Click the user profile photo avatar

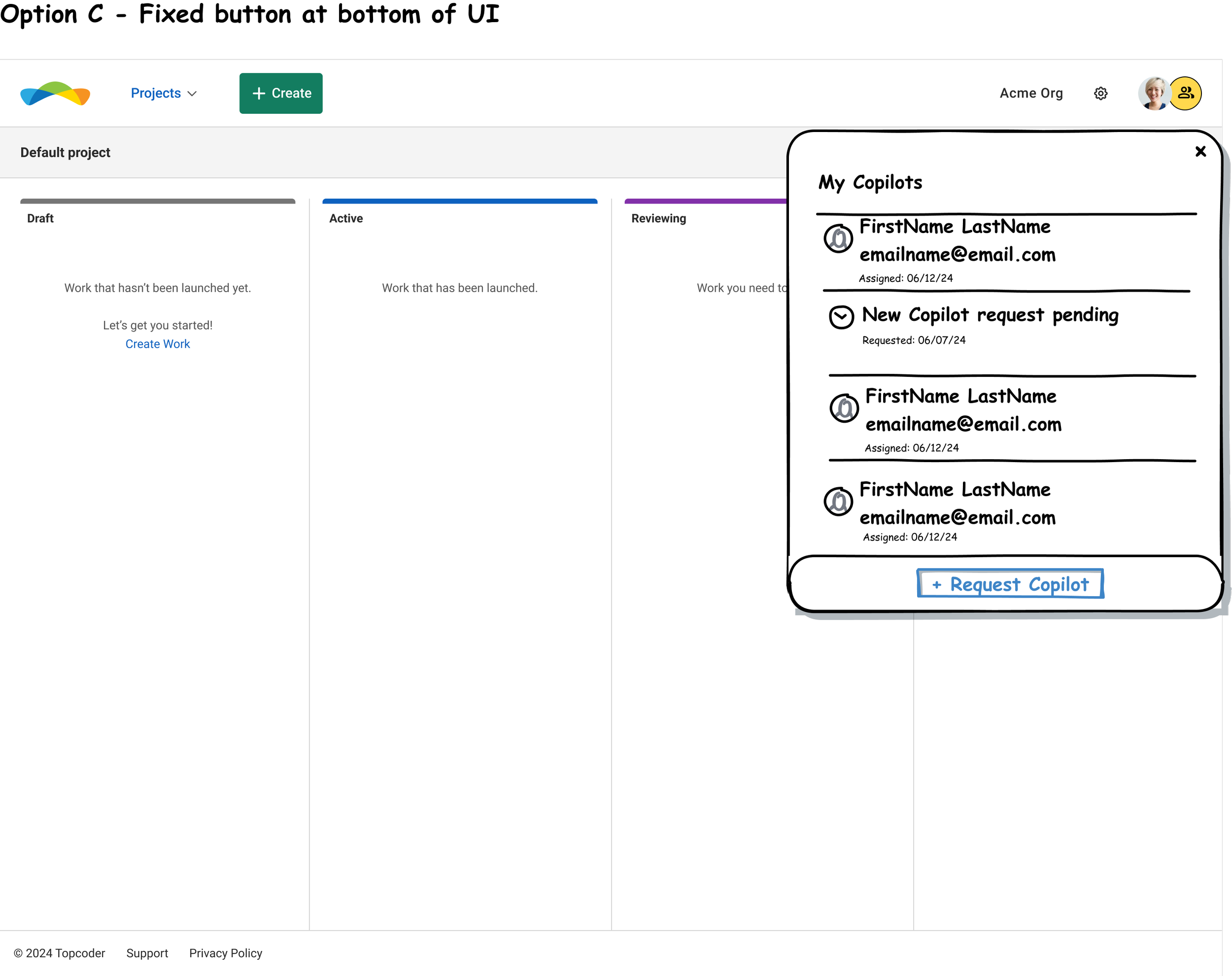[x=1153, y=93]
